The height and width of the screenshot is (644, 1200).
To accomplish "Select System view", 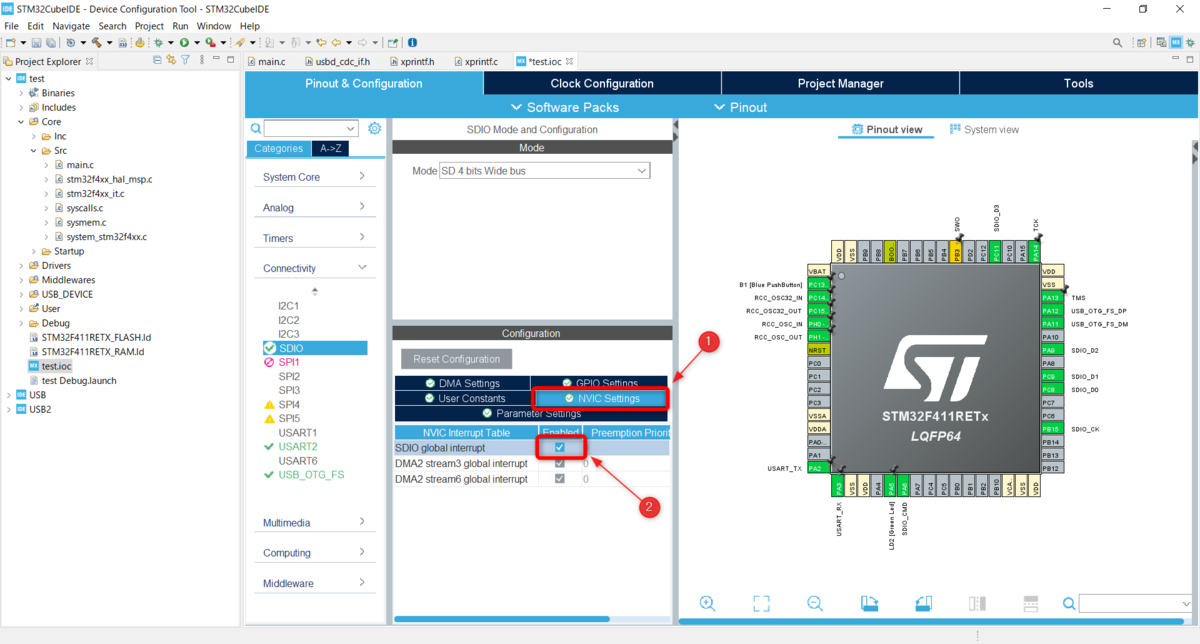I will 984,129.
